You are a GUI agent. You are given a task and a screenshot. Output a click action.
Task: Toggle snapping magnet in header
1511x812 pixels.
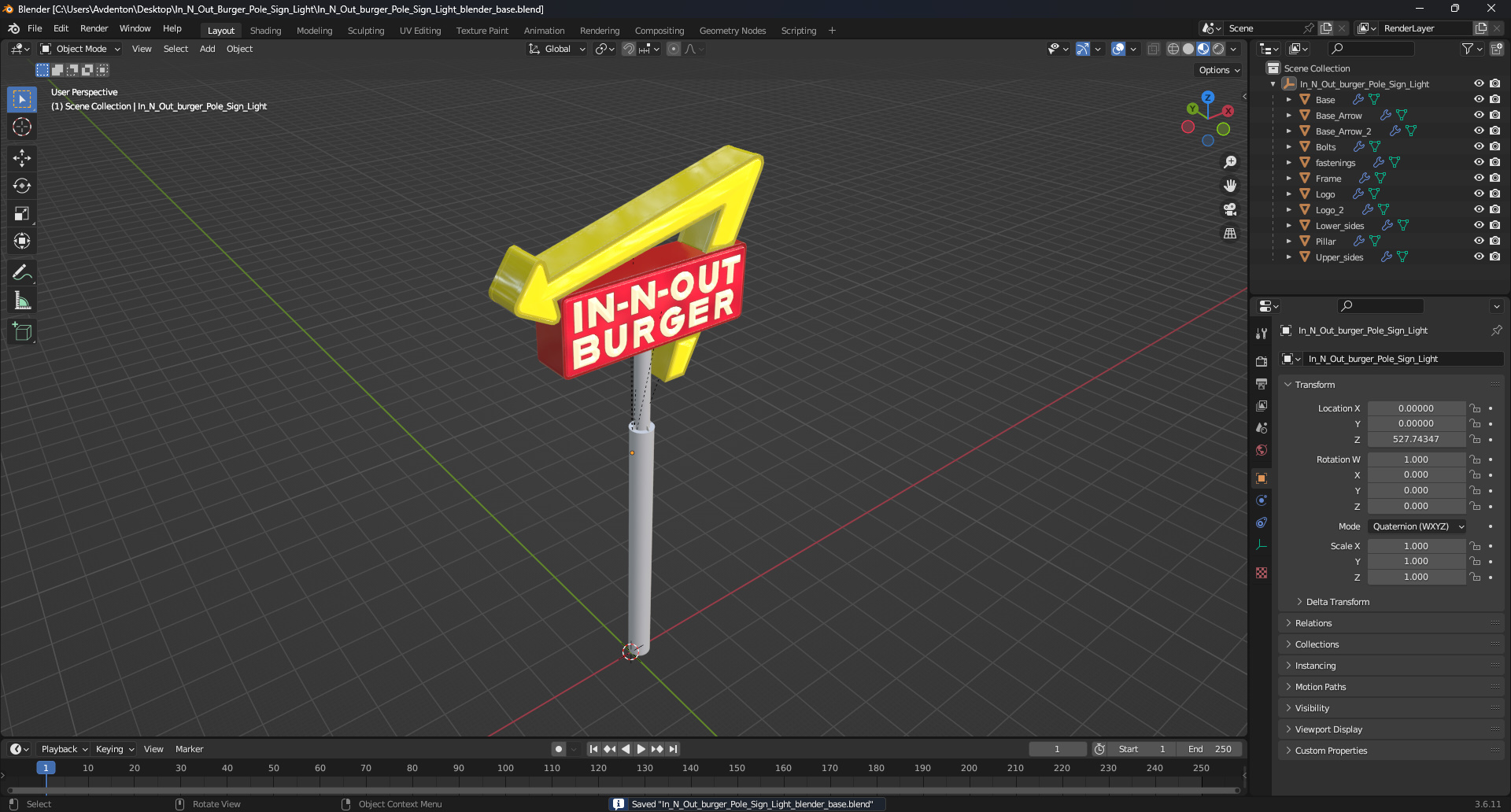pos(629,49)
